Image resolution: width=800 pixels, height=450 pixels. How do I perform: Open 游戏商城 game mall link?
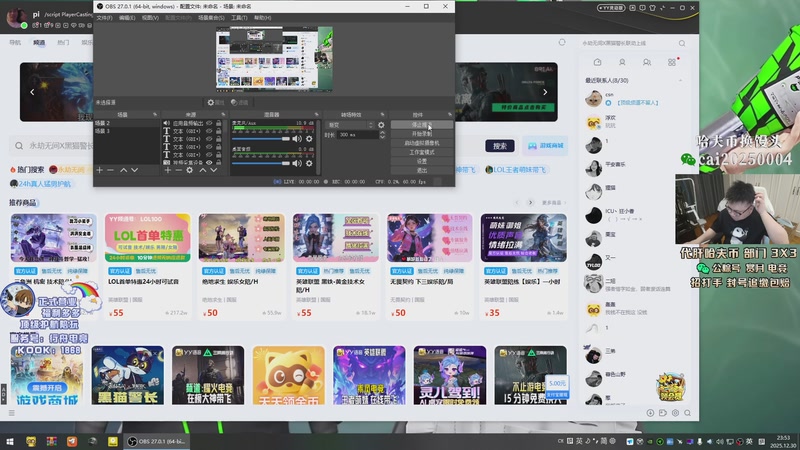tap(545, 146)
